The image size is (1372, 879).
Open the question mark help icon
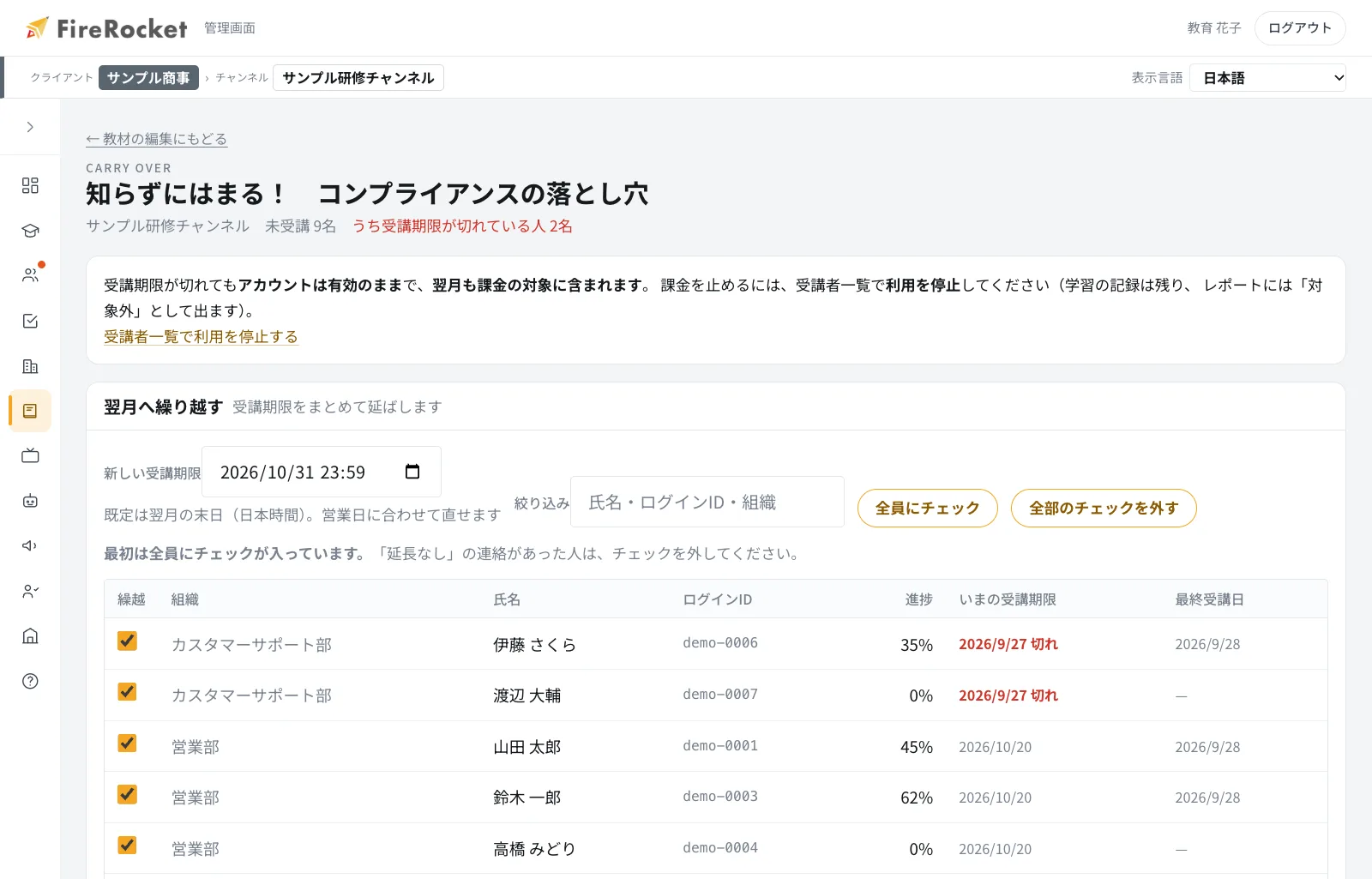pos(30,681)
